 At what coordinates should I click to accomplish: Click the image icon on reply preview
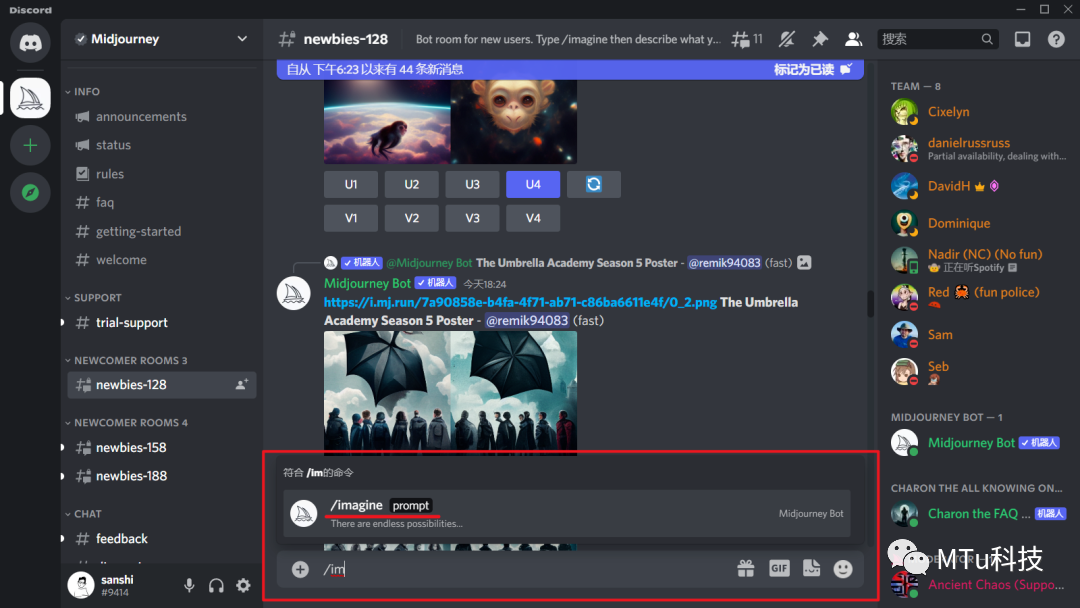pyautogui.click(x=804, y=262)
